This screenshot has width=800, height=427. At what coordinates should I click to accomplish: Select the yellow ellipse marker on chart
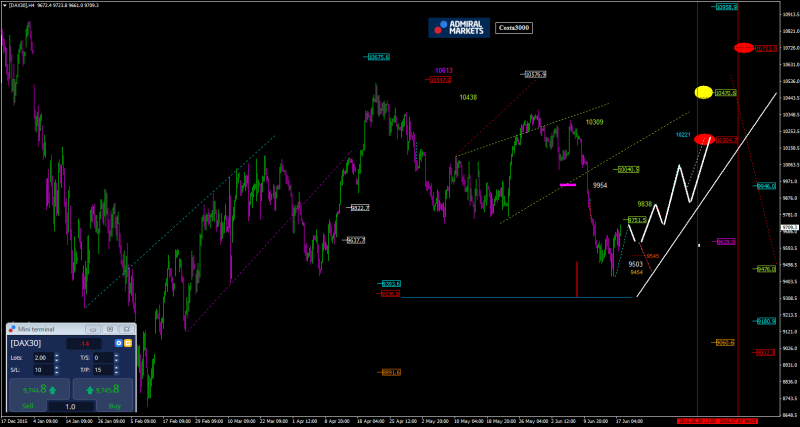point(703,92)
